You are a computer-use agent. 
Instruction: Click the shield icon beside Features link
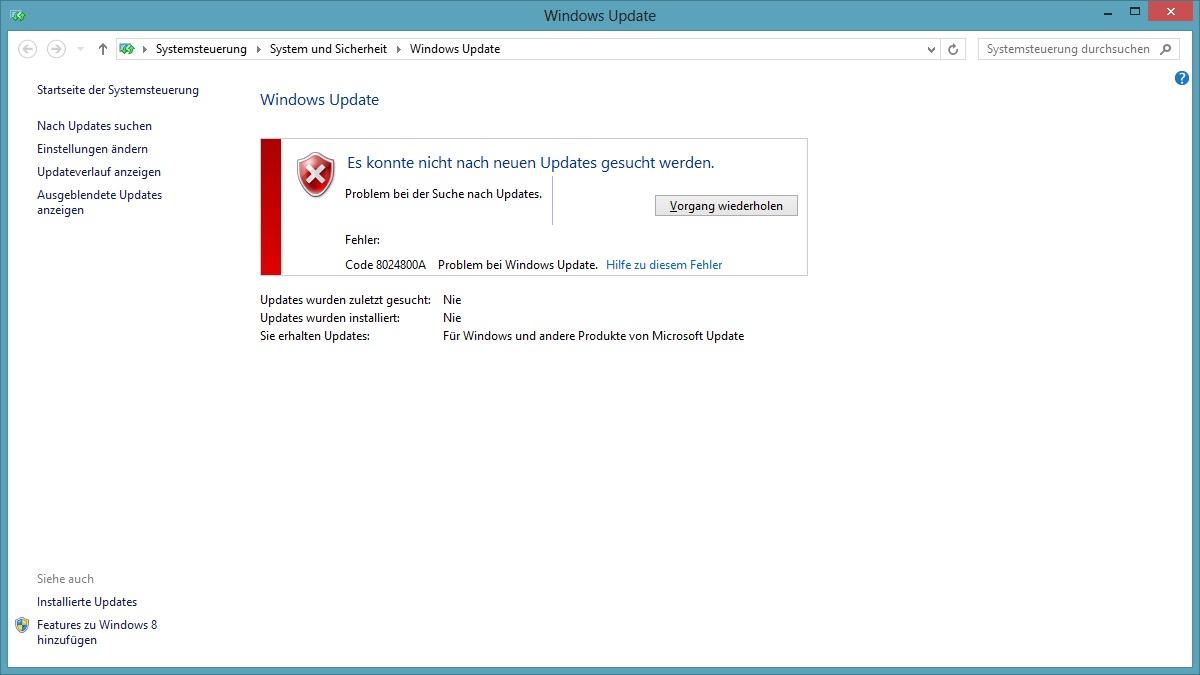tap(23, 625)
